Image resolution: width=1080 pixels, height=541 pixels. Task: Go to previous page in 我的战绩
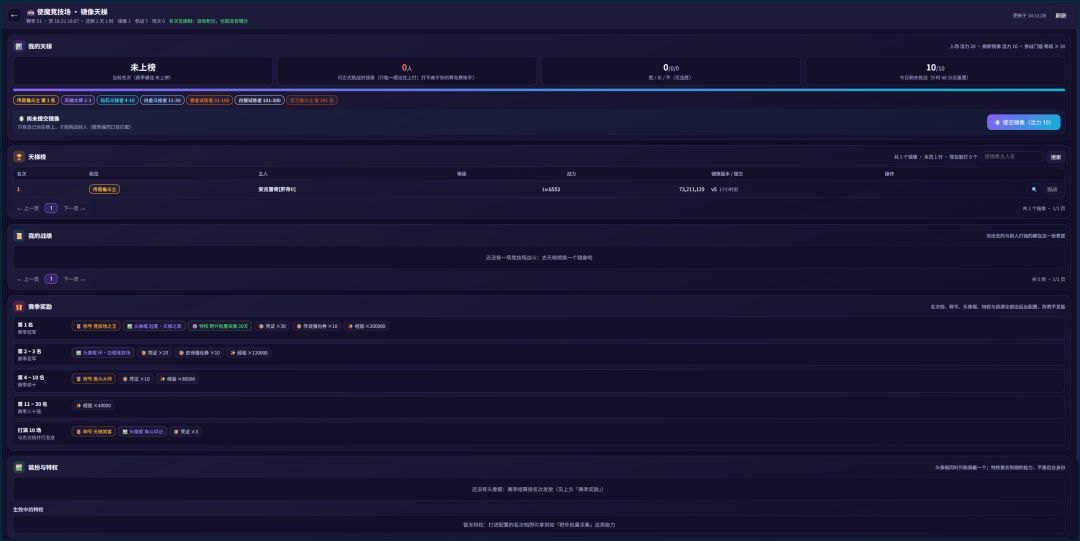[x=28, y=279]
